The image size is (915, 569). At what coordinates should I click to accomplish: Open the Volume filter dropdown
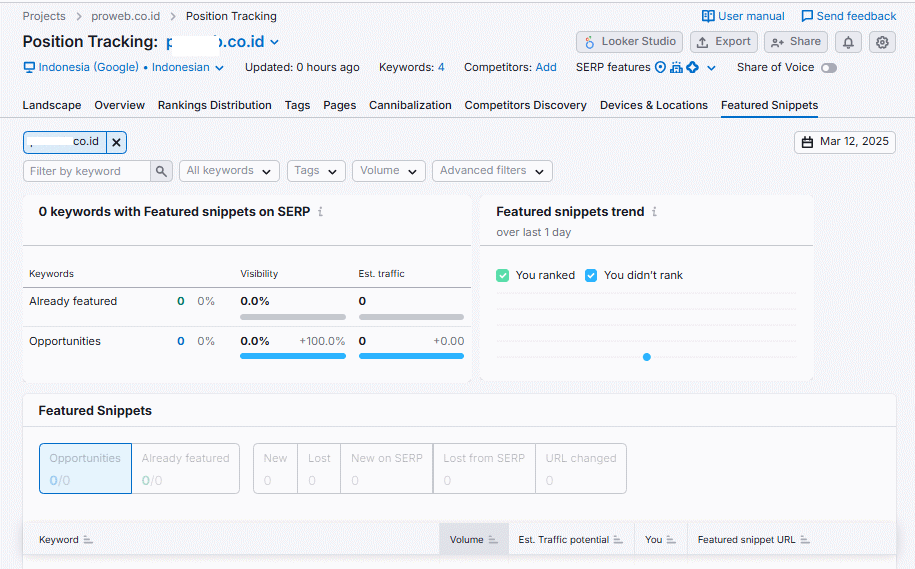389,171
